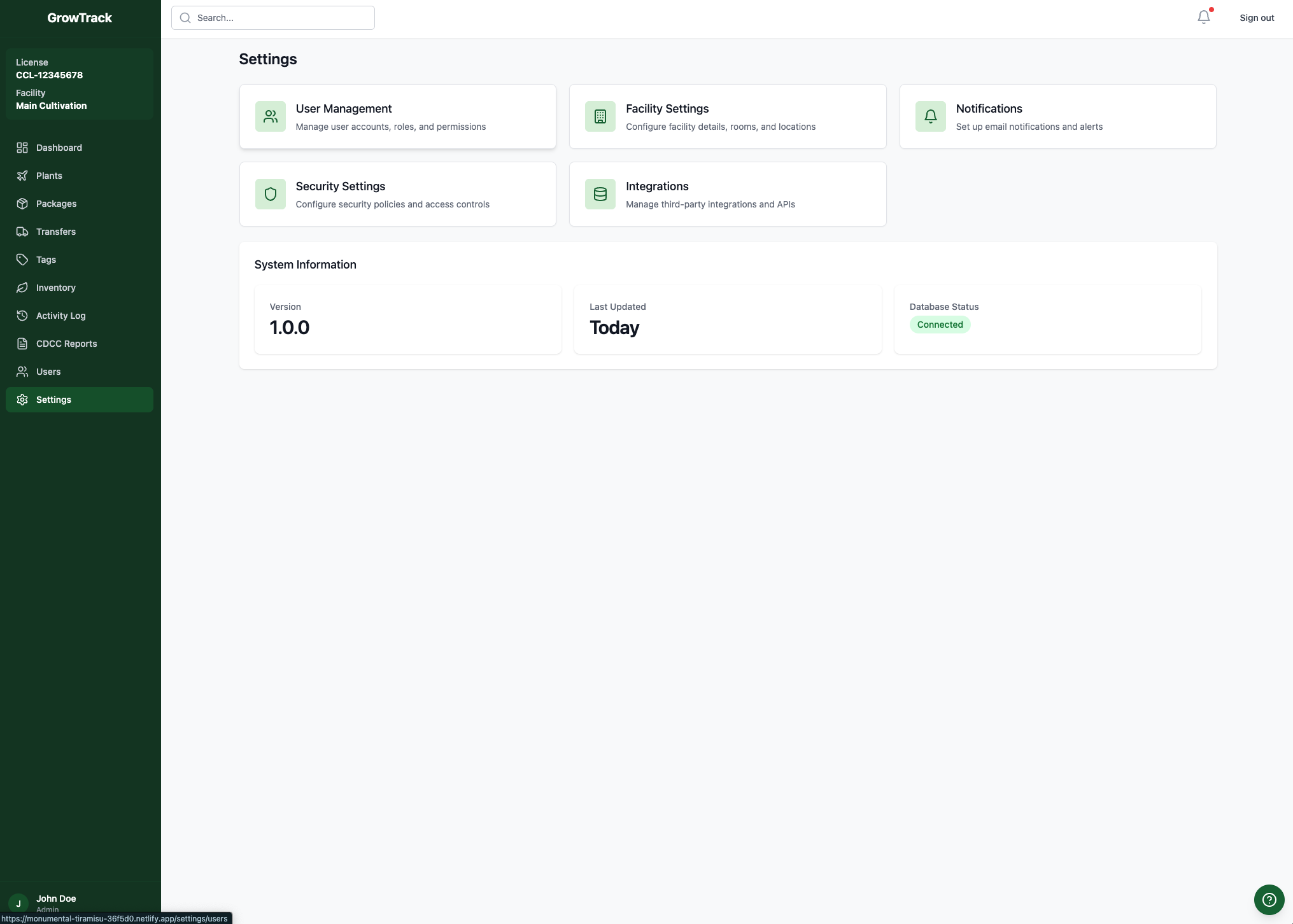Image resolution: width=1293 pixels, height=924 pixels.
Task: Click the Integrations database icon
Action: point(600,194)
